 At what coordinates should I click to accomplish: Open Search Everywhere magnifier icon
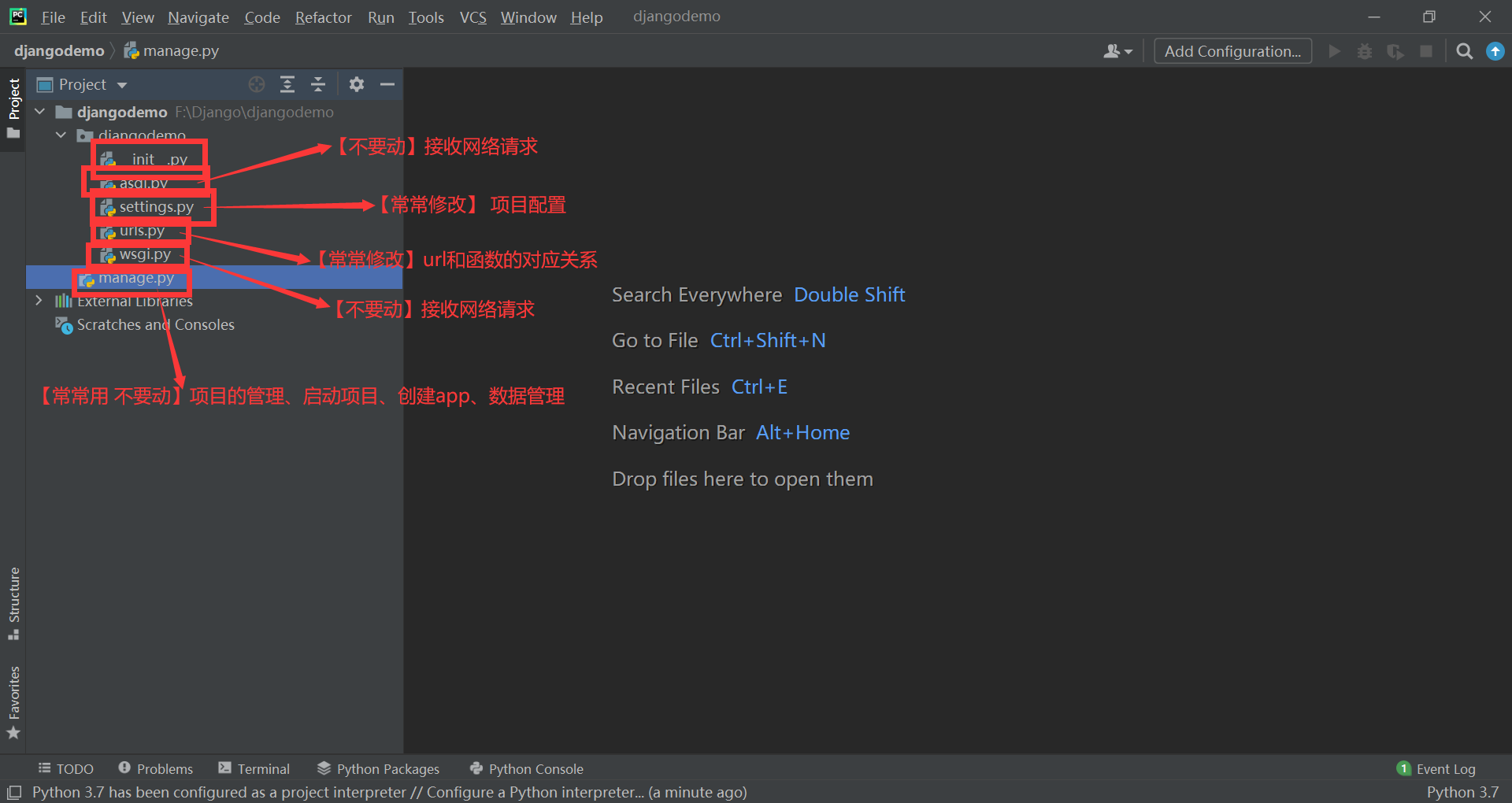1465,51
